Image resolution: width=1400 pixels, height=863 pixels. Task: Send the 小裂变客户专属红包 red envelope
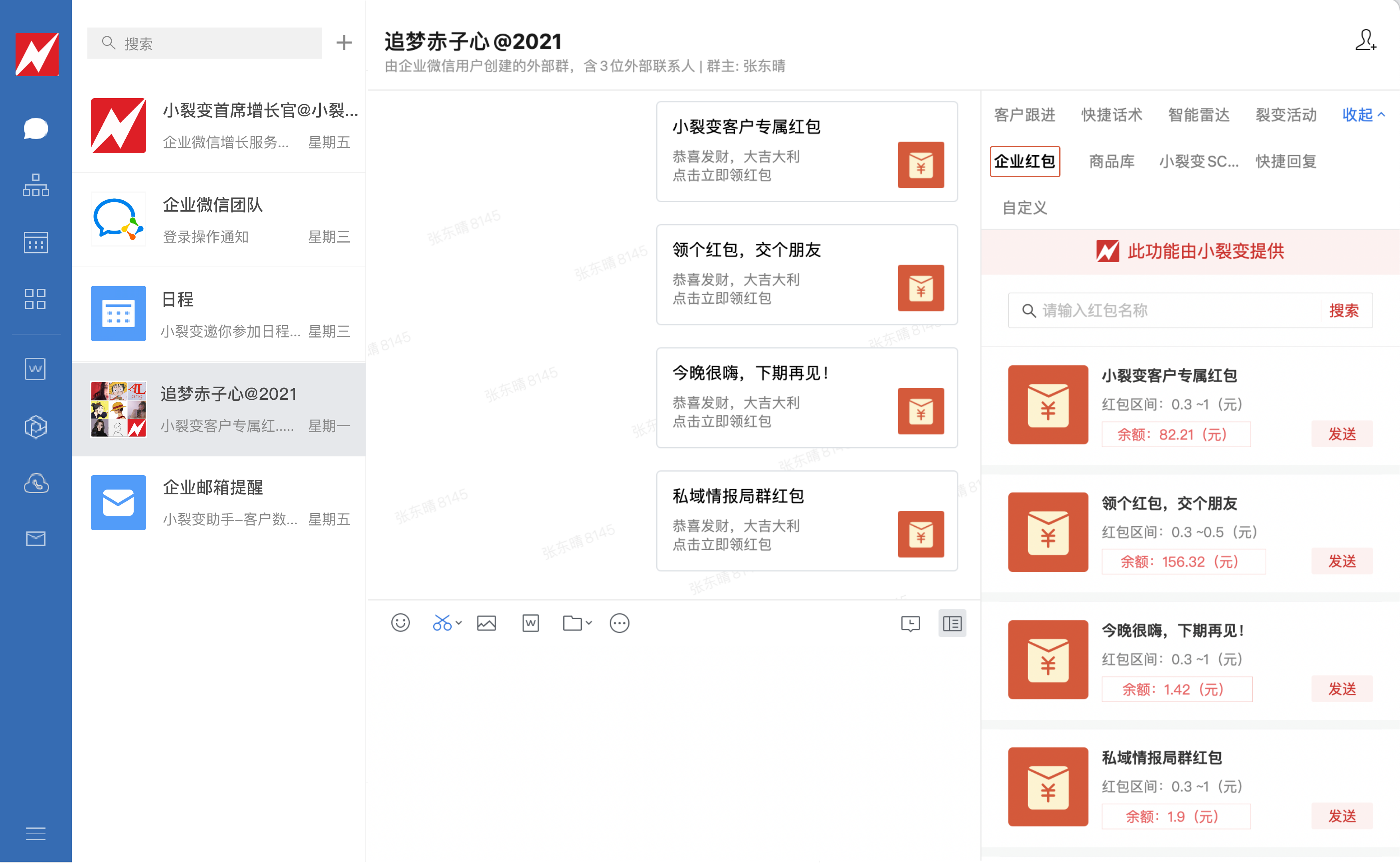(x=1342, y=434)
